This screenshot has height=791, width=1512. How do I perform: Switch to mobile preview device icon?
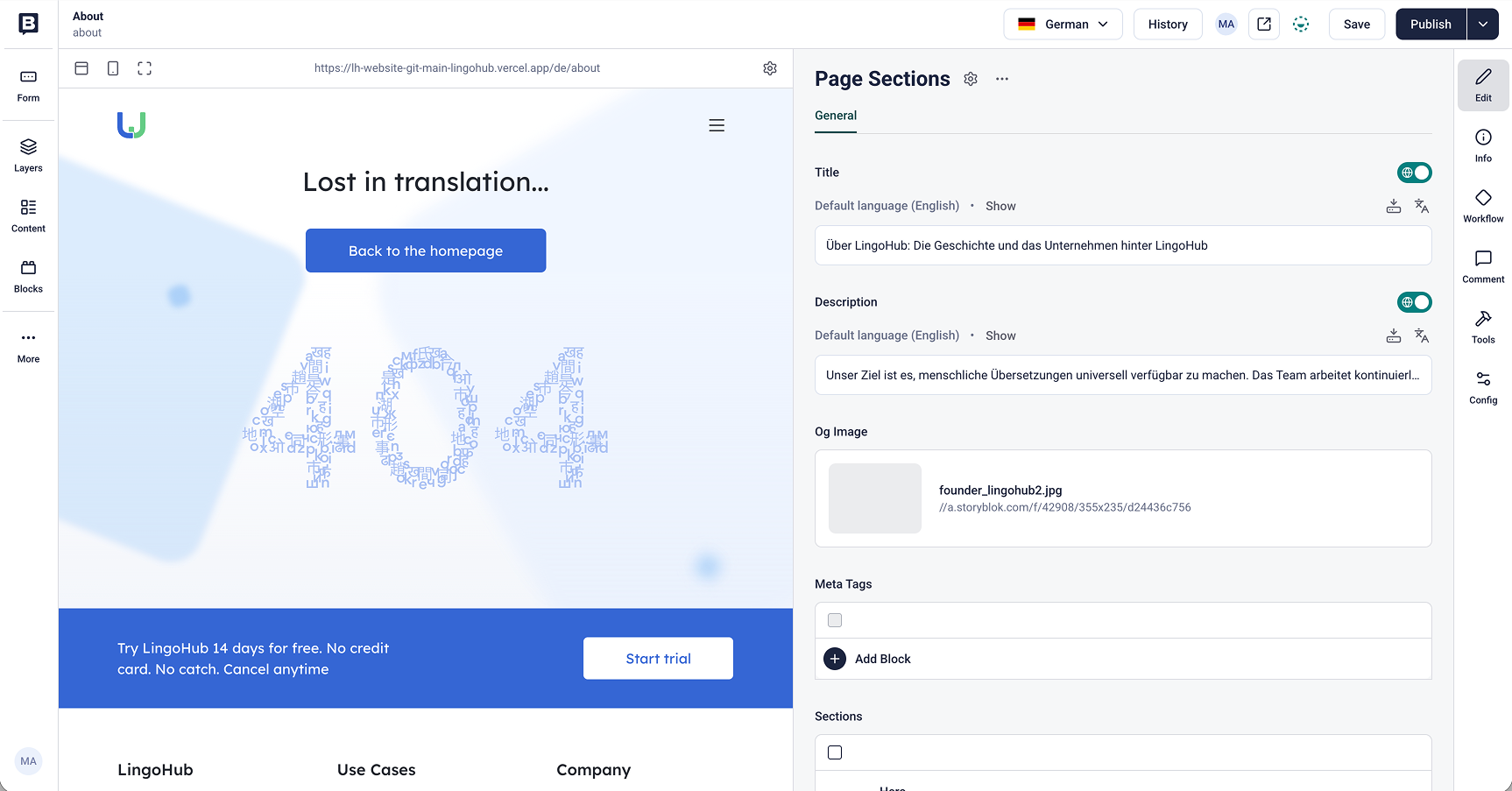click(113, 68)
